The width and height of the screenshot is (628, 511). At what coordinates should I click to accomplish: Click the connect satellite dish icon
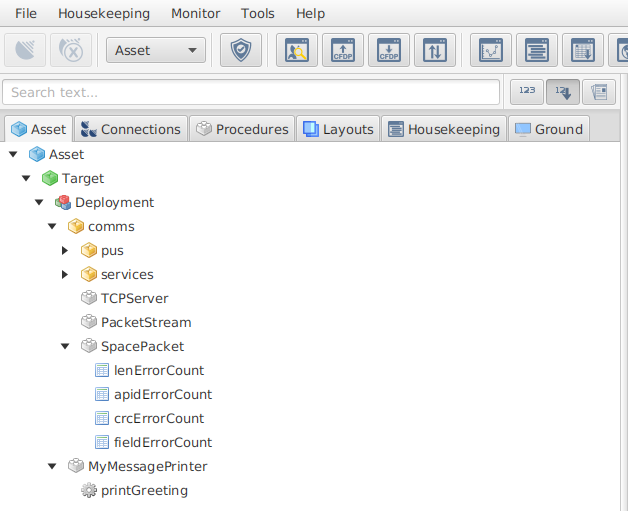click(25, 50)
